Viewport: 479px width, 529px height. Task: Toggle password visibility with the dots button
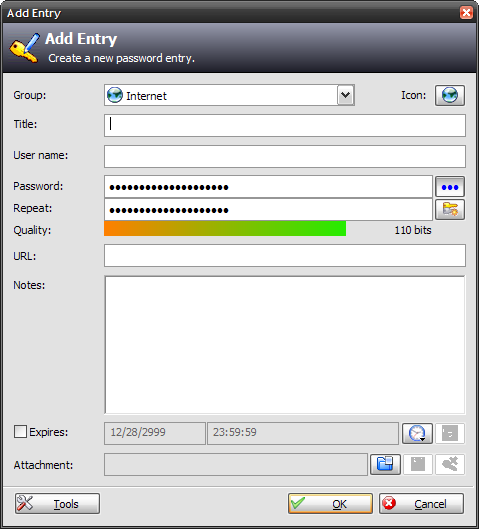[450, 187]
